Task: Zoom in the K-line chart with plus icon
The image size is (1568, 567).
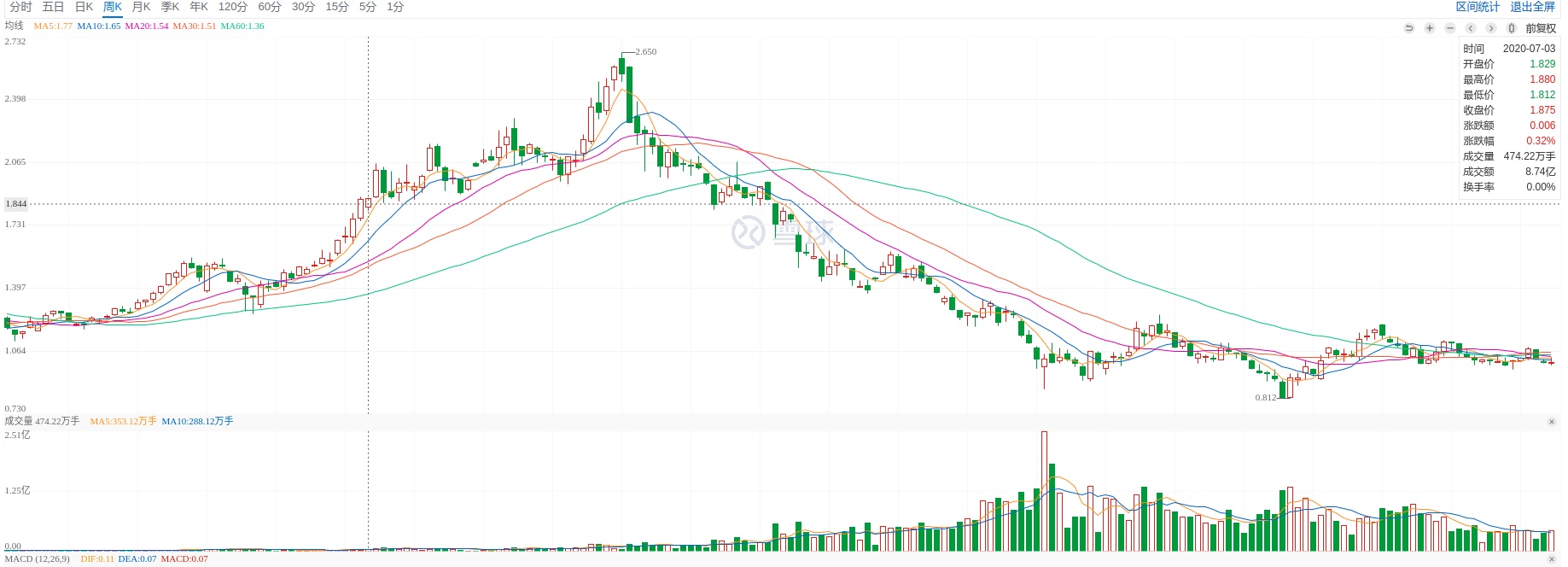Action: click(1430, 28)
